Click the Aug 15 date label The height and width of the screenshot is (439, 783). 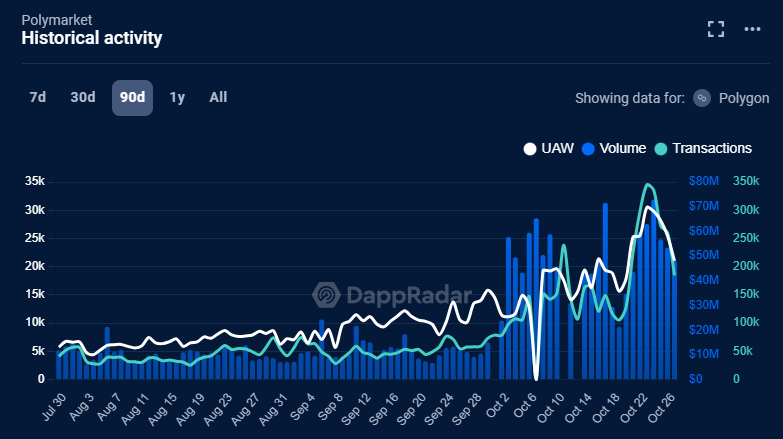click(163, 409)
